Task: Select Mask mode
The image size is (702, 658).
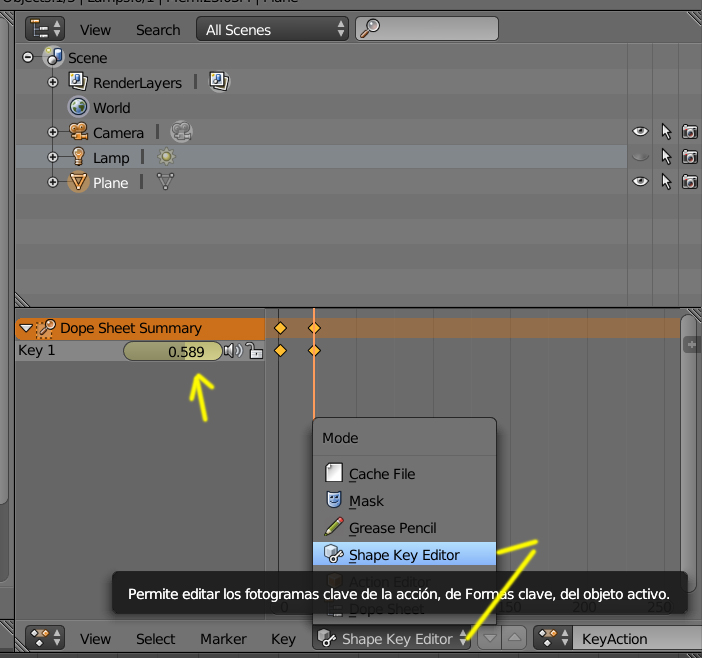Action: [x=405, y=500]
